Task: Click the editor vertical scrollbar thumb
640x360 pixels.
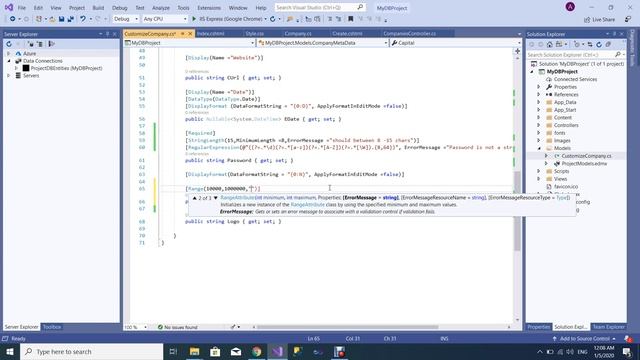Action: click(x=517, y=211)
